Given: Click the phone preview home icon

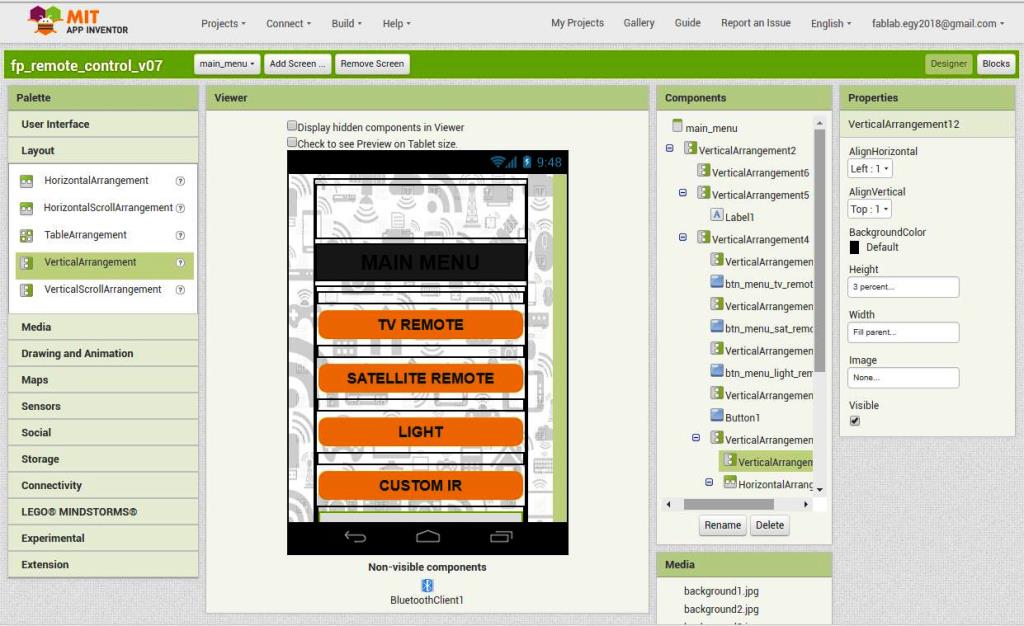Looking at the screenshot, I should pyautogui.click(x=428, y=537).
